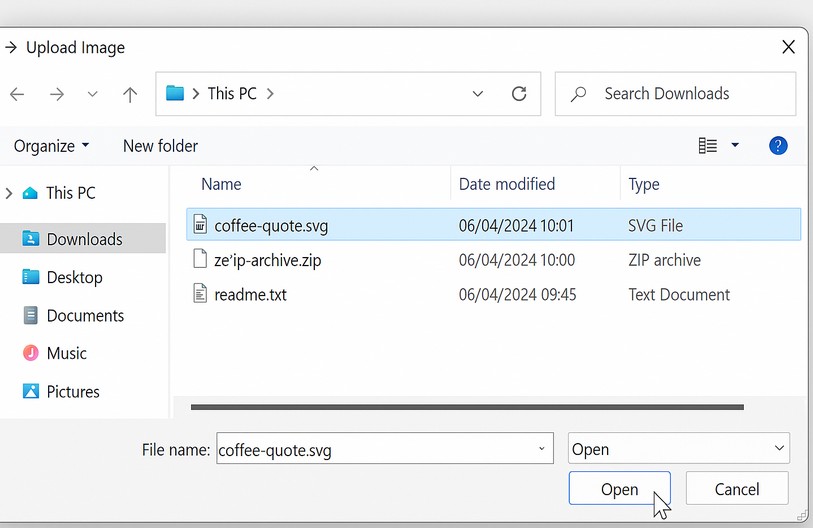Change the view layout icon
This screenshot has width=813, height=528.
point(708,146)
